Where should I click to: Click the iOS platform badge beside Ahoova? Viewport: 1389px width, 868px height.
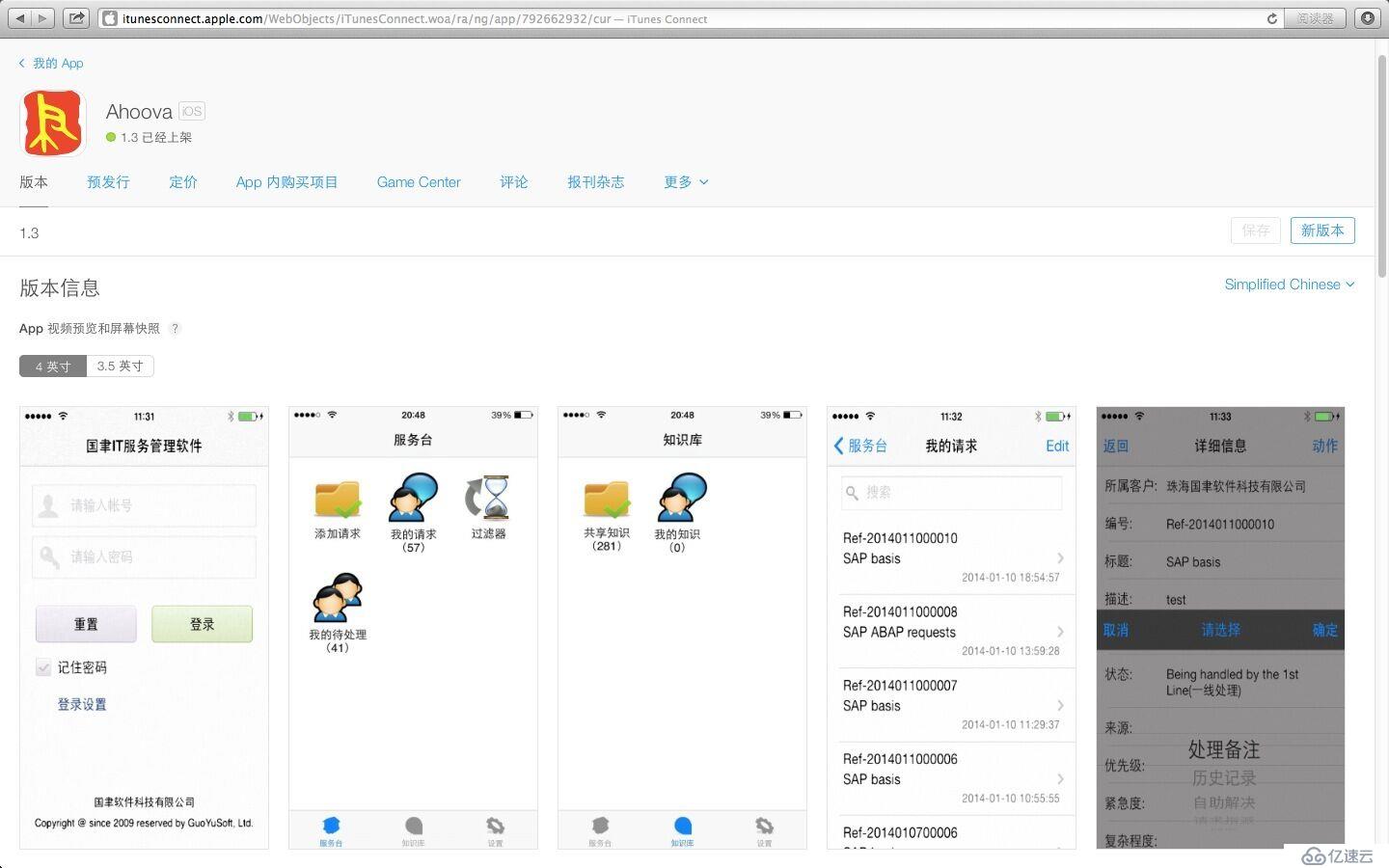(x=192, y=112)
